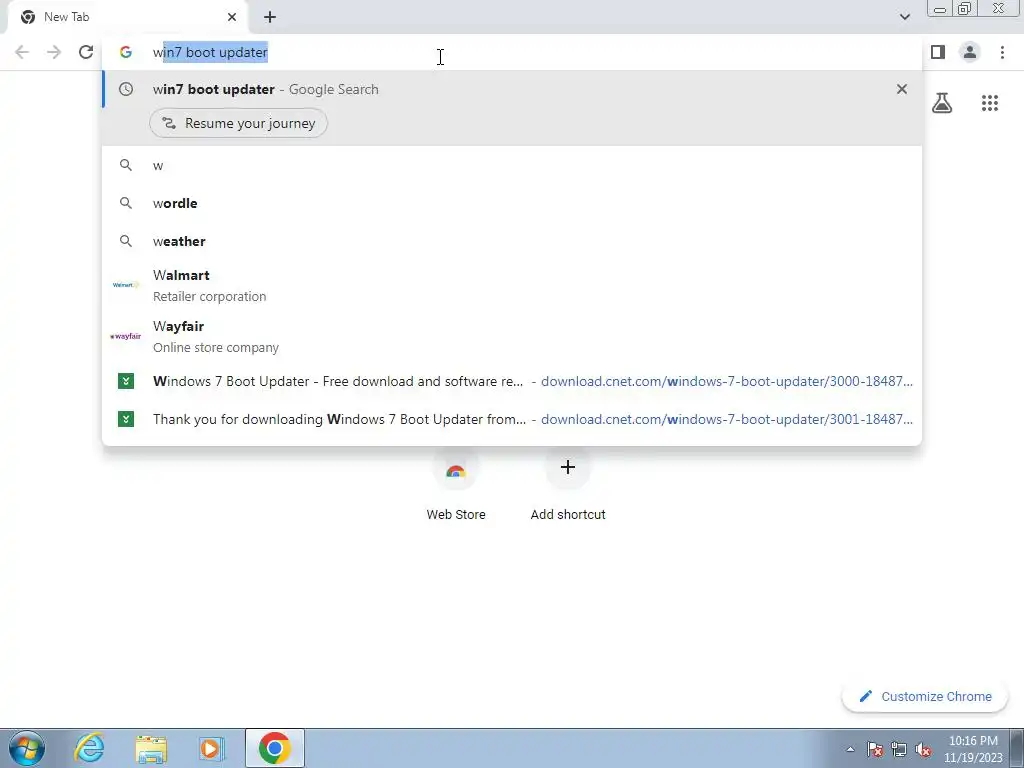Select the weather search suggestion
This screenshot has height=768, width=1024.
512,241
